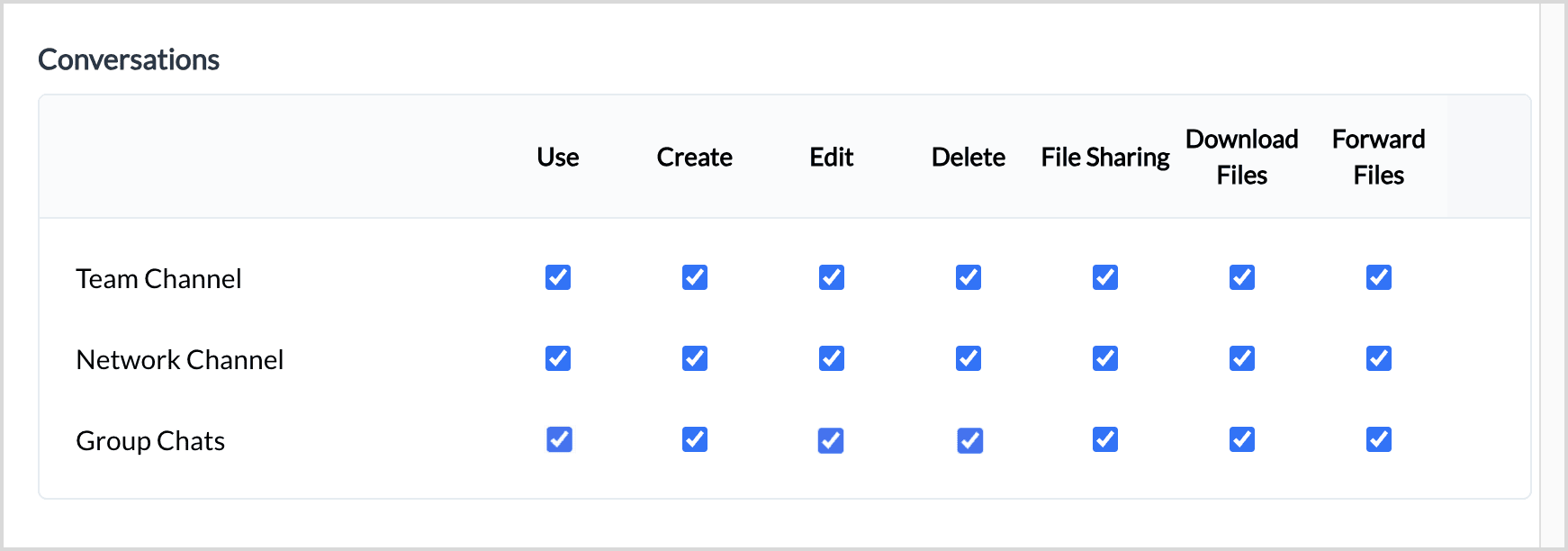Toggle Delete checkbox for Network Channel
The image size is (1568, 551).
[969, 358]
